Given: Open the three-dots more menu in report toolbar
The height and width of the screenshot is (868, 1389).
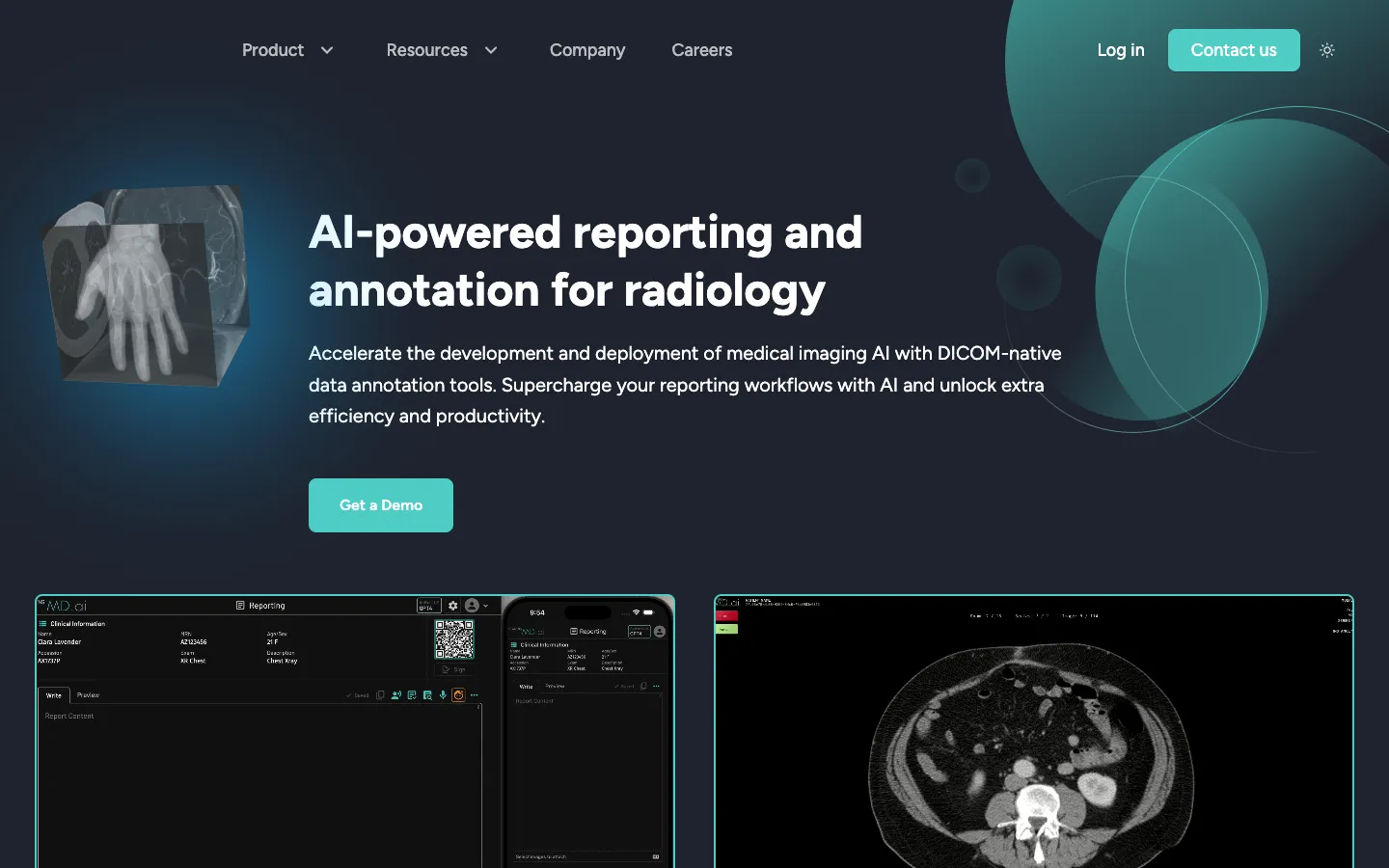Looking at the screenshot, I should tap(474, 695).
